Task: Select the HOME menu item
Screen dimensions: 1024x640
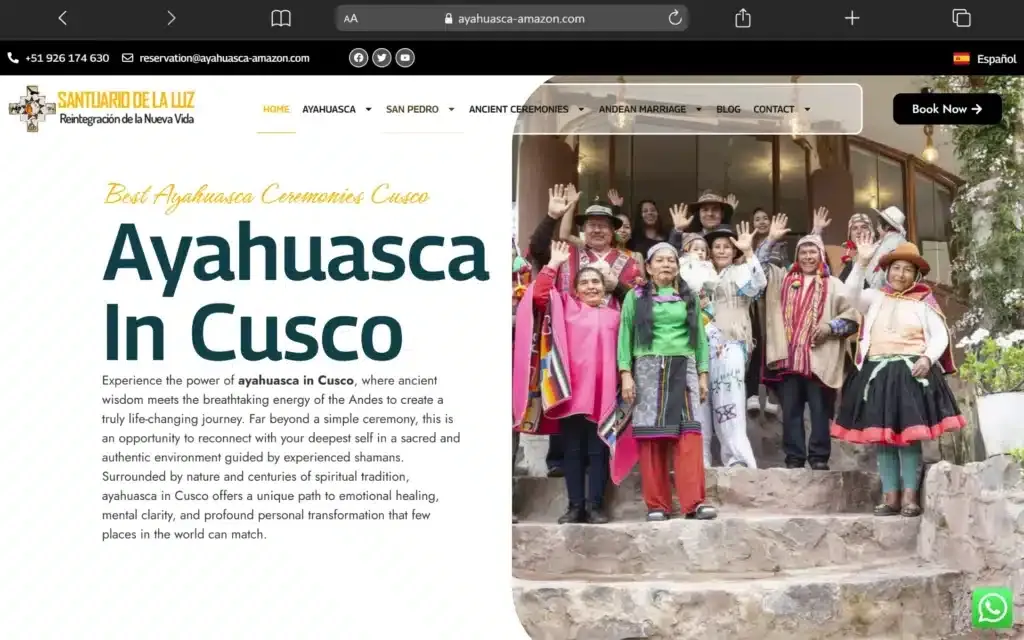Action: (276, 109)
